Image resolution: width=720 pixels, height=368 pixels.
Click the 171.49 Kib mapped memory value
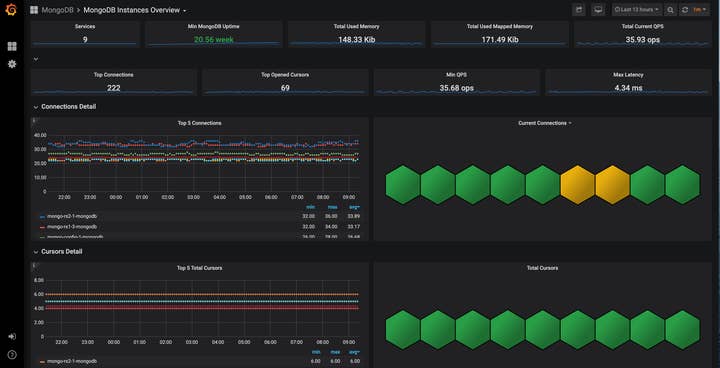tap(500, 40)
